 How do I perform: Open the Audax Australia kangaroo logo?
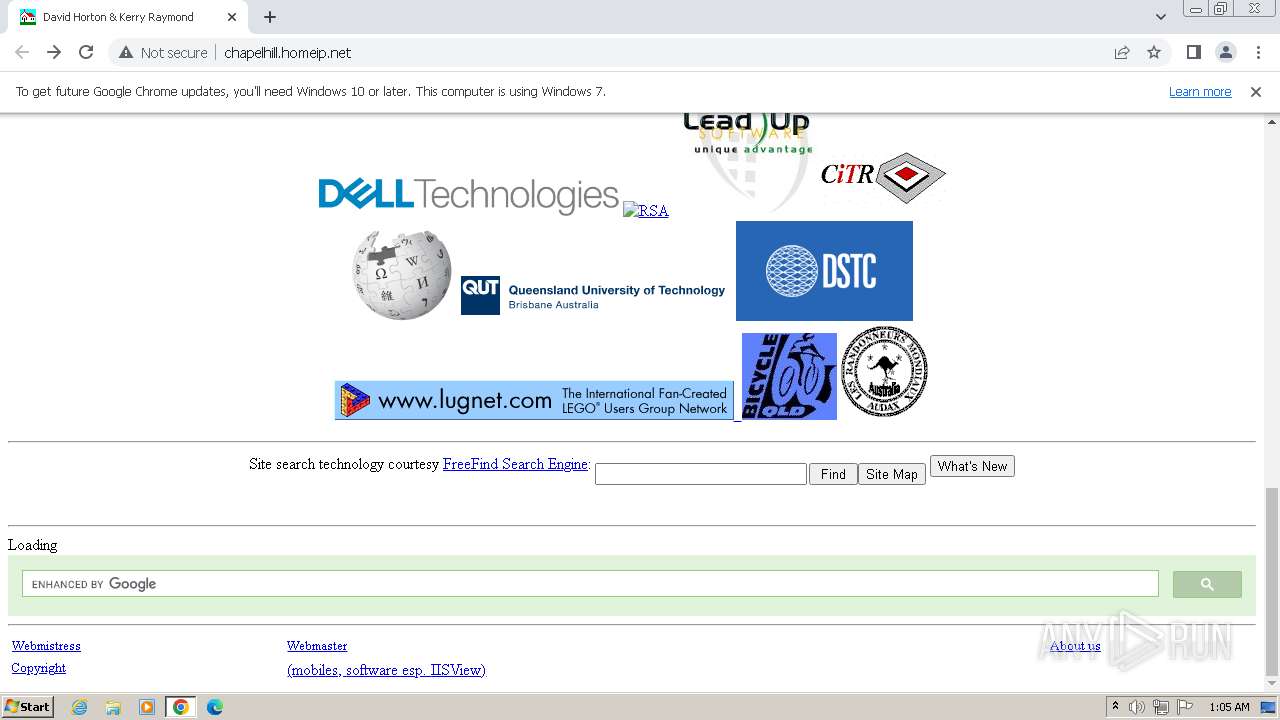(884, 372)
